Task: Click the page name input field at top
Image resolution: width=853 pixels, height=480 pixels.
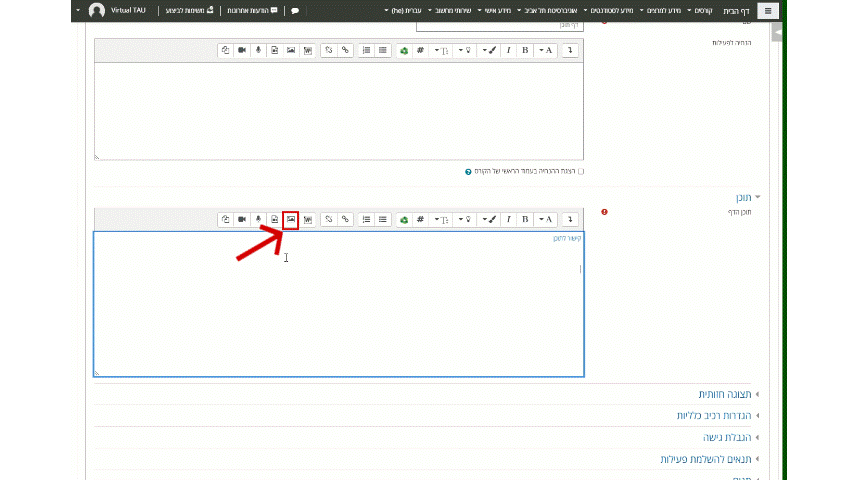Action: (500, 26)
